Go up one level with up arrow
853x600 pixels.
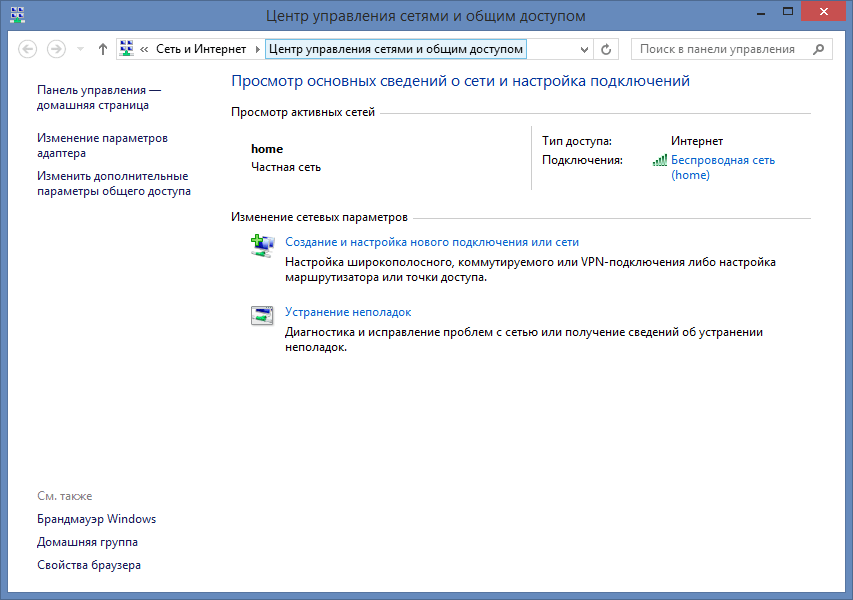pos(102,49)
